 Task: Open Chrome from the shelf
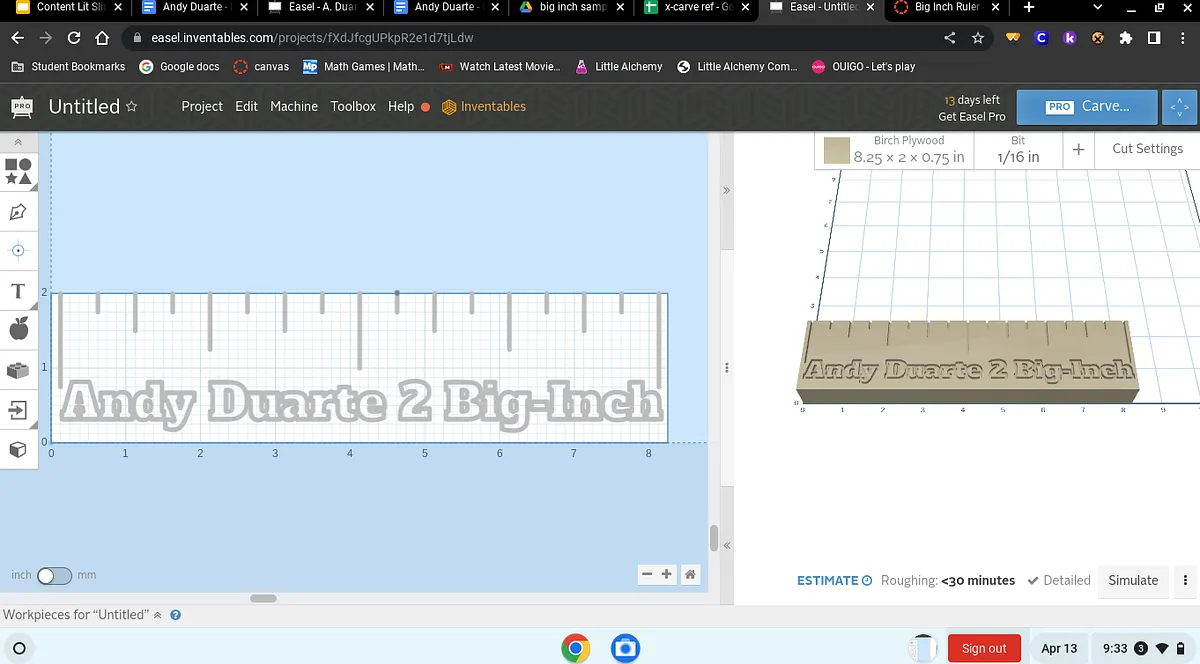575,648
